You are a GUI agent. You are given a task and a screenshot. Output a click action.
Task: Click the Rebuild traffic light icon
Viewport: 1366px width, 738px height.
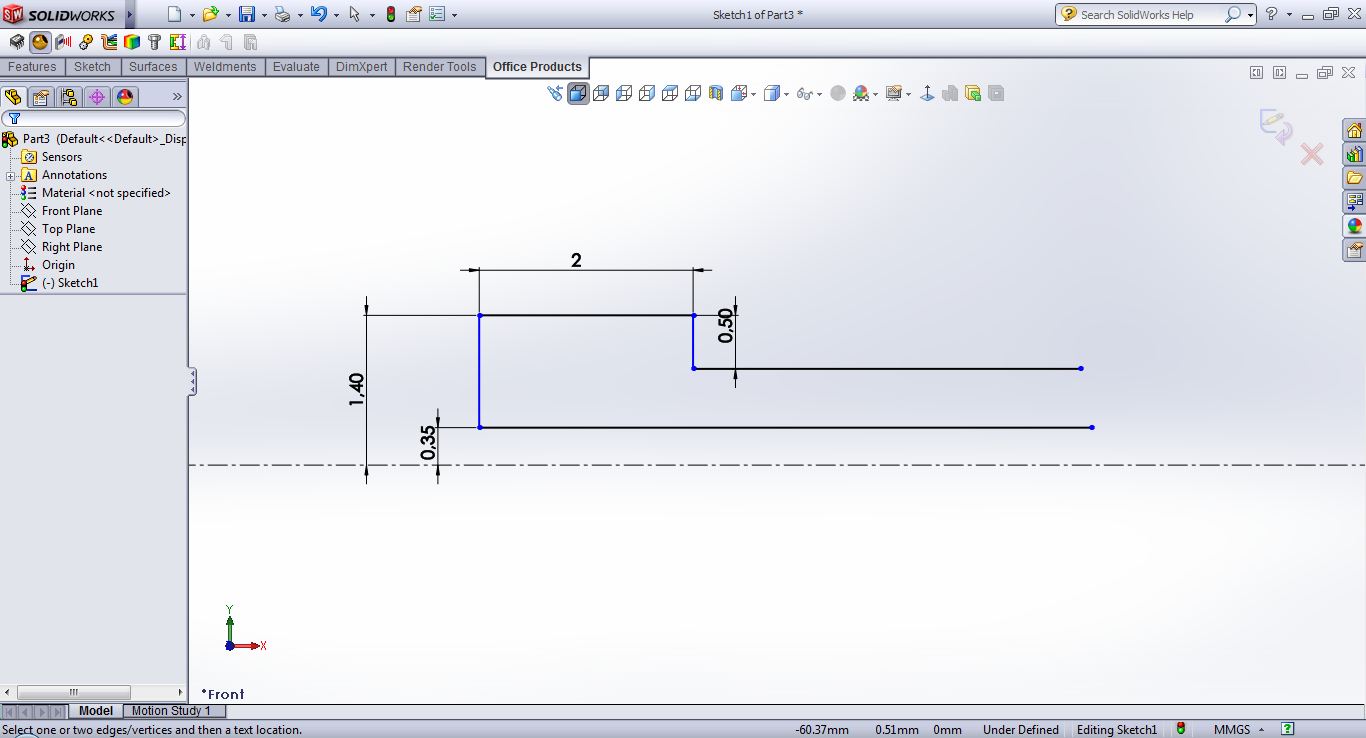point(390,14)
